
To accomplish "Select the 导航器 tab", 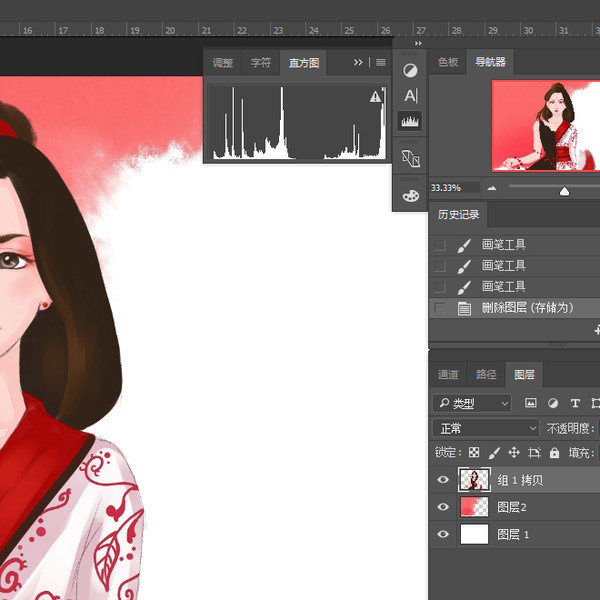I will coord(490,62).
